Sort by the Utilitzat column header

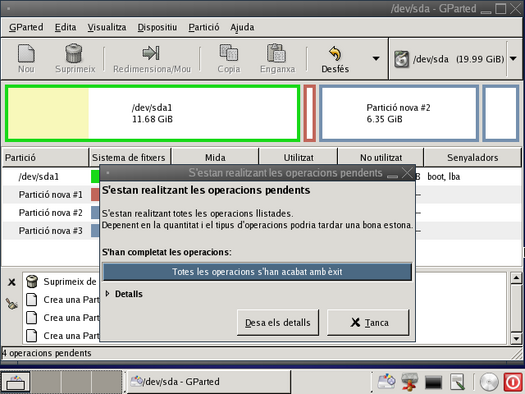point(298,157)
